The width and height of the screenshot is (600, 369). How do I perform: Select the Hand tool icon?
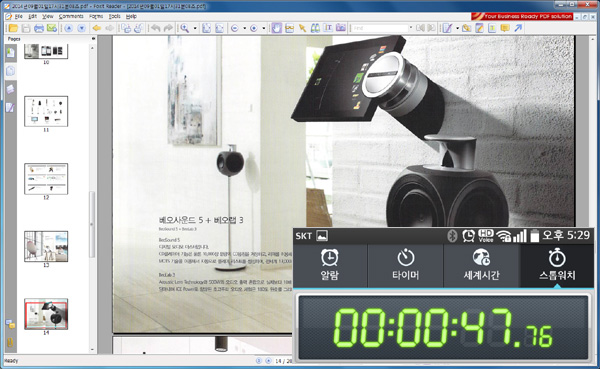277,28
